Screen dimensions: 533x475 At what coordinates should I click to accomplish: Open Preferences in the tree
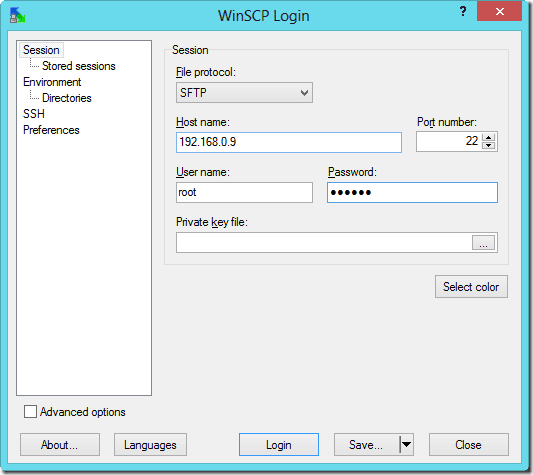[x=51, y=130]
